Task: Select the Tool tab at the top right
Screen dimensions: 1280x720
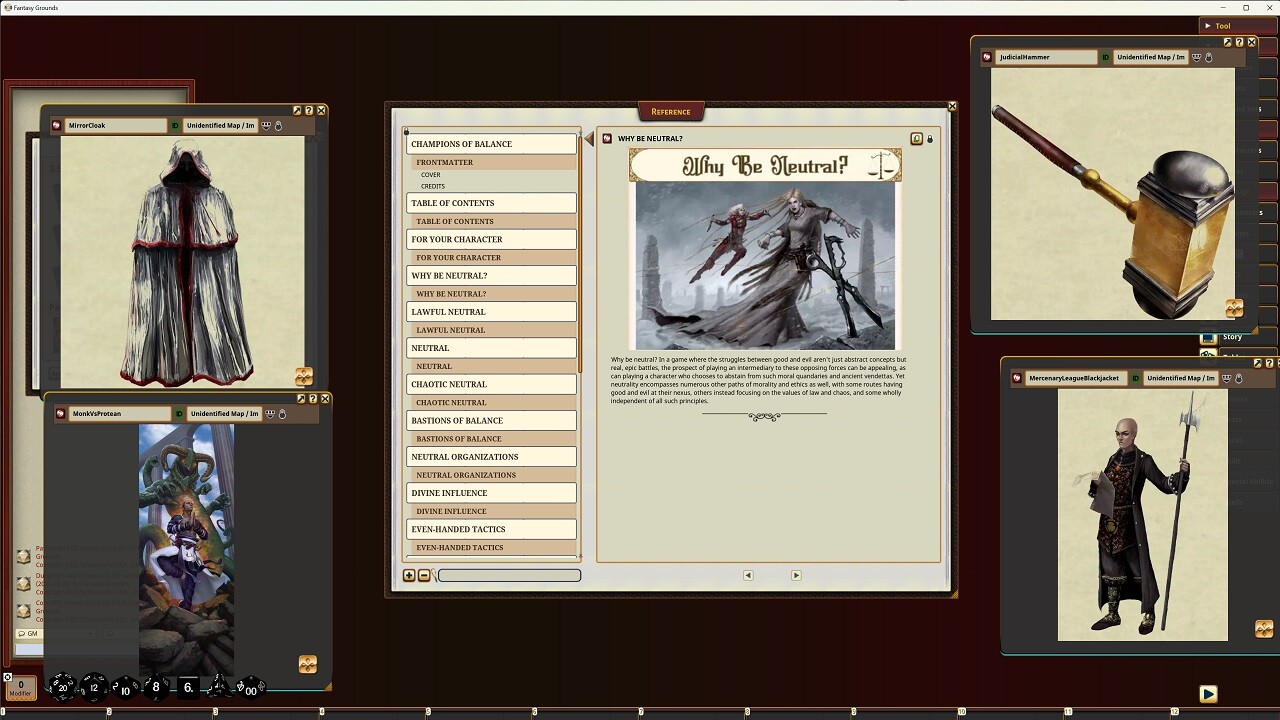Action: click(x=1222, y=26)
